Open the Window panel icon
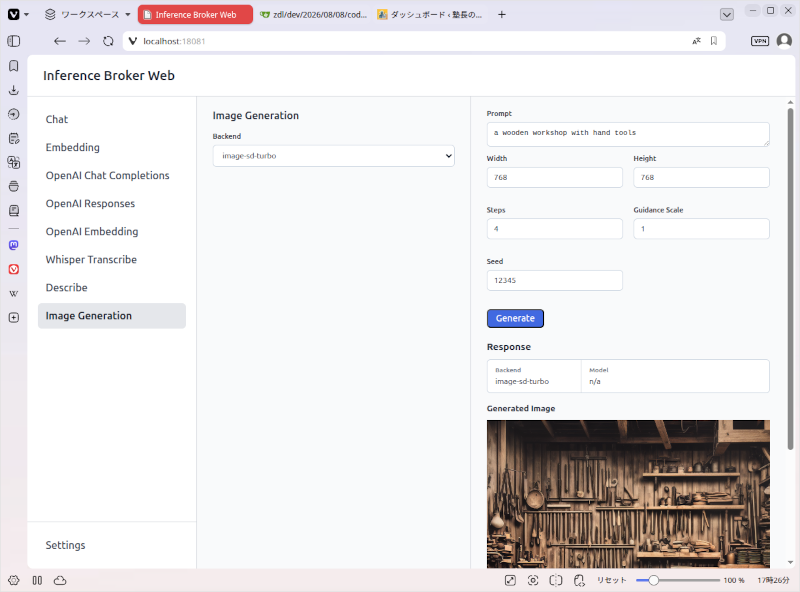The image size is (800, 592). click(x=14, y=186)
